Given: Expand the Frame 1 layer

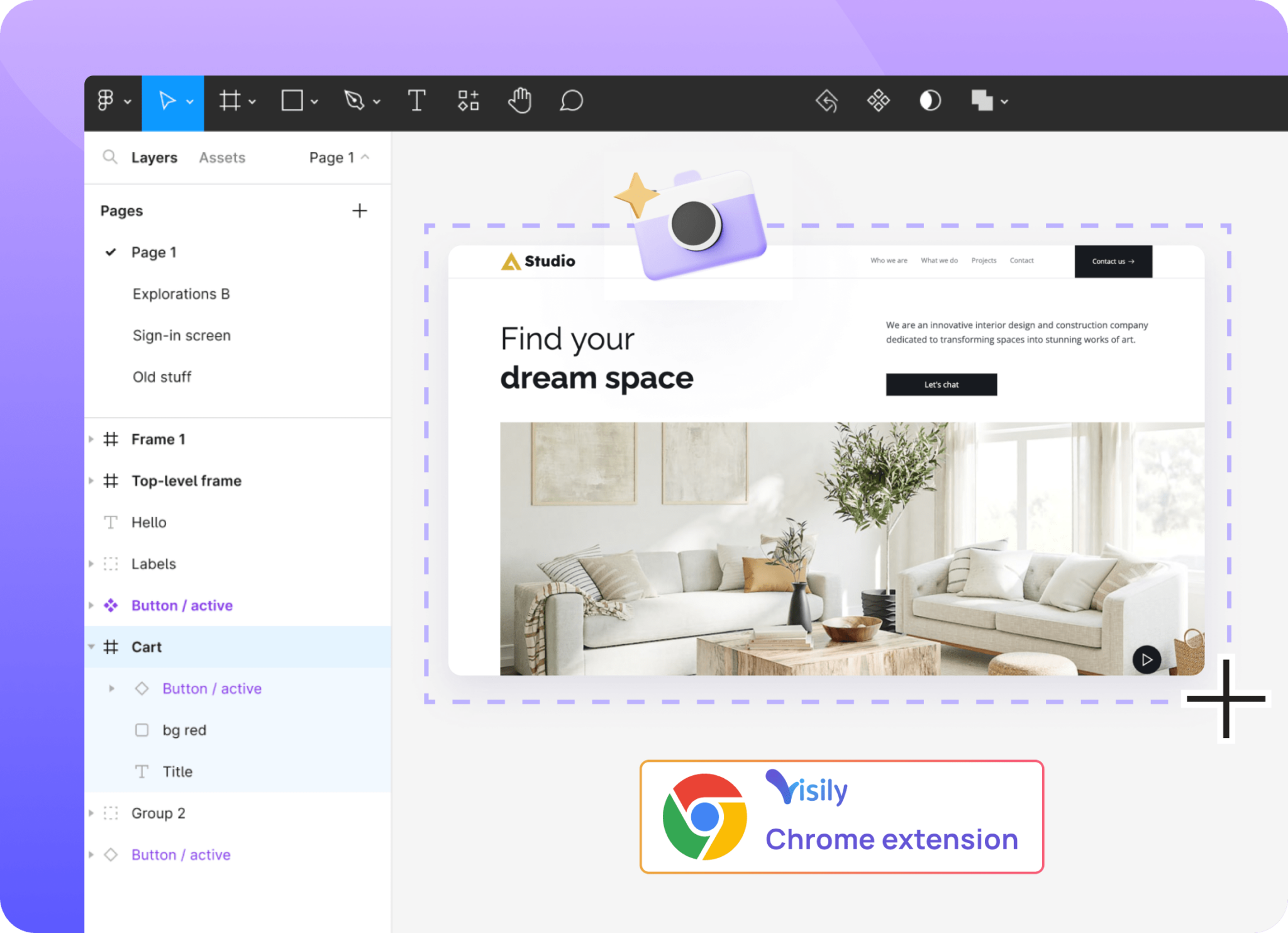Looking at the screenshot, I should 92,439.
